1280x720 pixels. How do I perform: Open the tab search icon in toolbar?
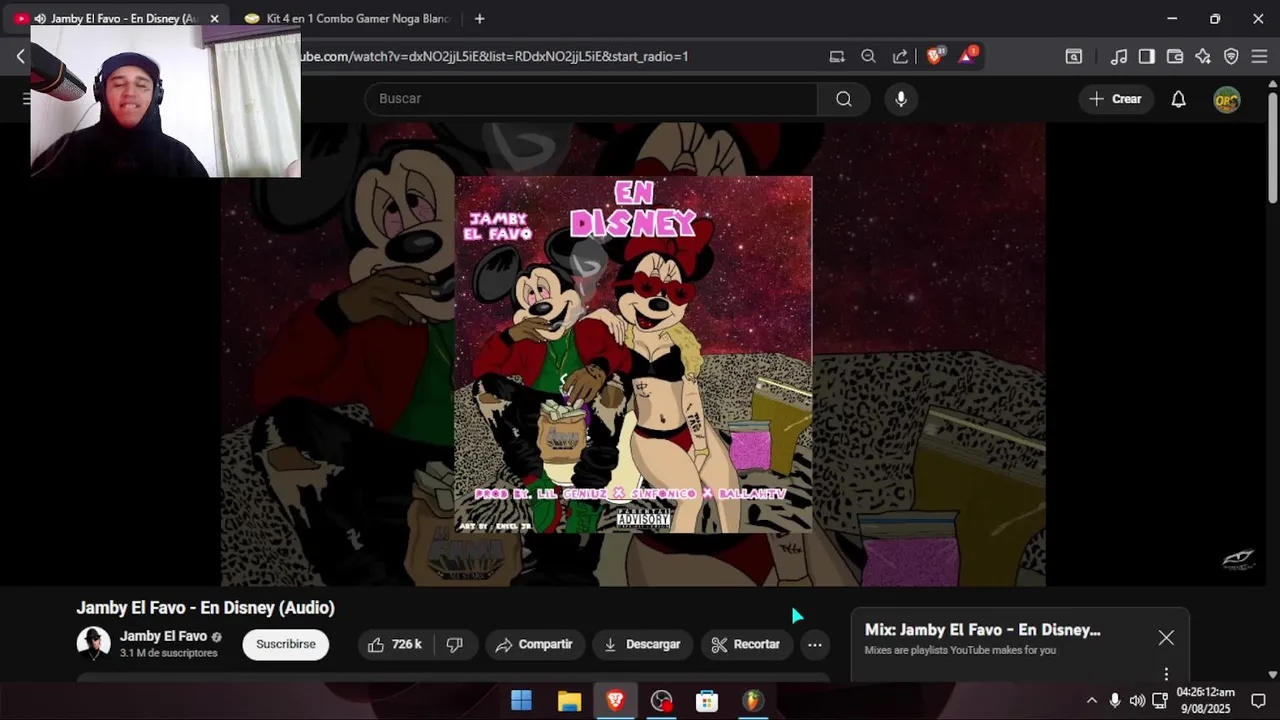coord(1073,57)
